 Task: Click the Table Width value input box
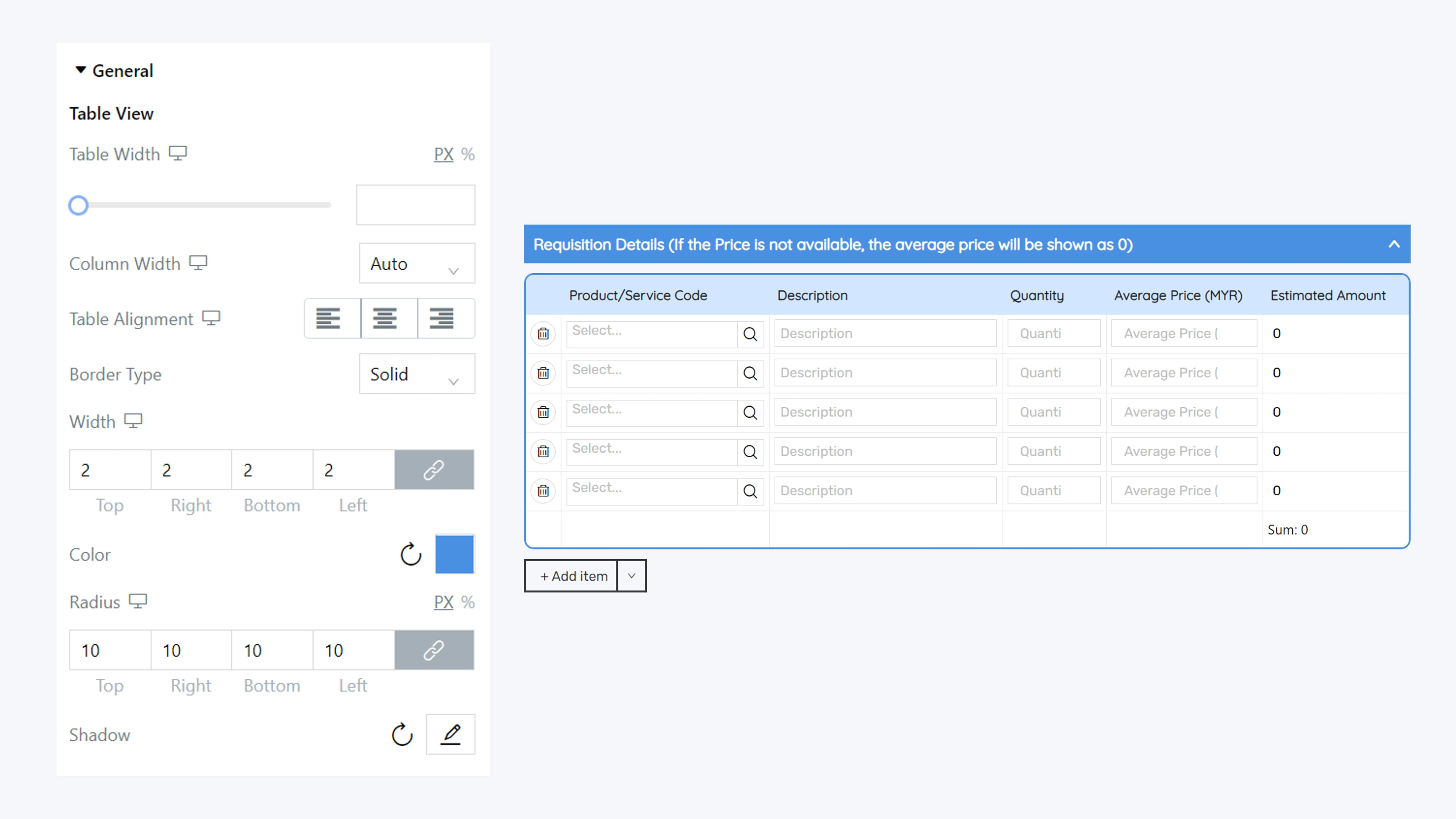click(x=415, y=205)
